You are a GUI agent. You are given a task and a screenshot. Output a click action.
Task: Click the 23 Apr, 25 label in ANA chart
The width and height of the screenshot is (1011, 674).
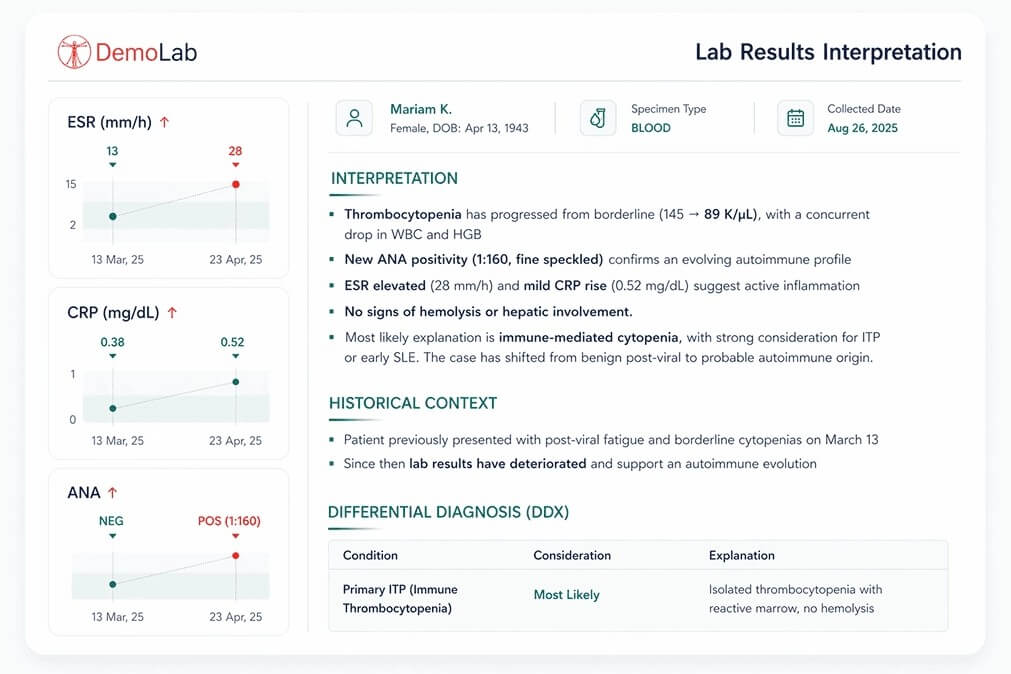pyautogui.click(x=235, y=617)
